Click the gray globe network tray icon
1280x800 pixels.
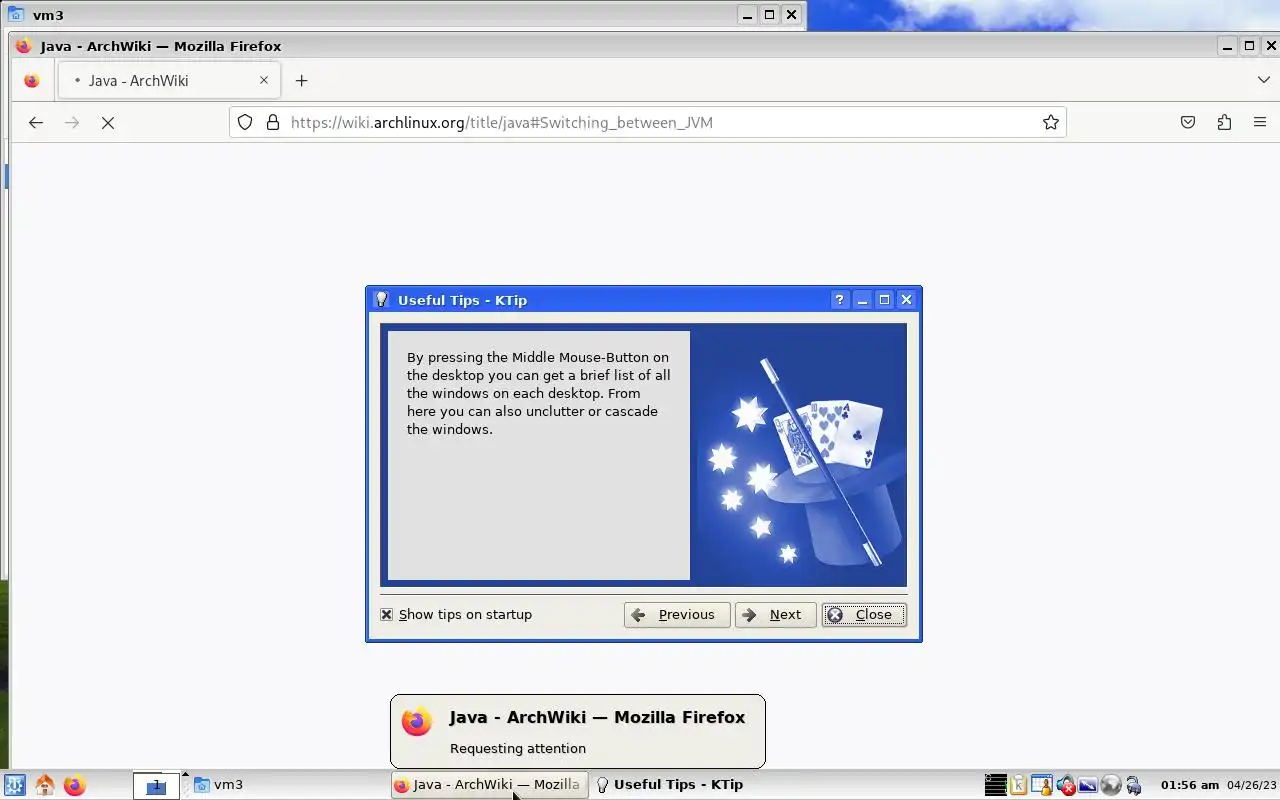point(1110,785)
